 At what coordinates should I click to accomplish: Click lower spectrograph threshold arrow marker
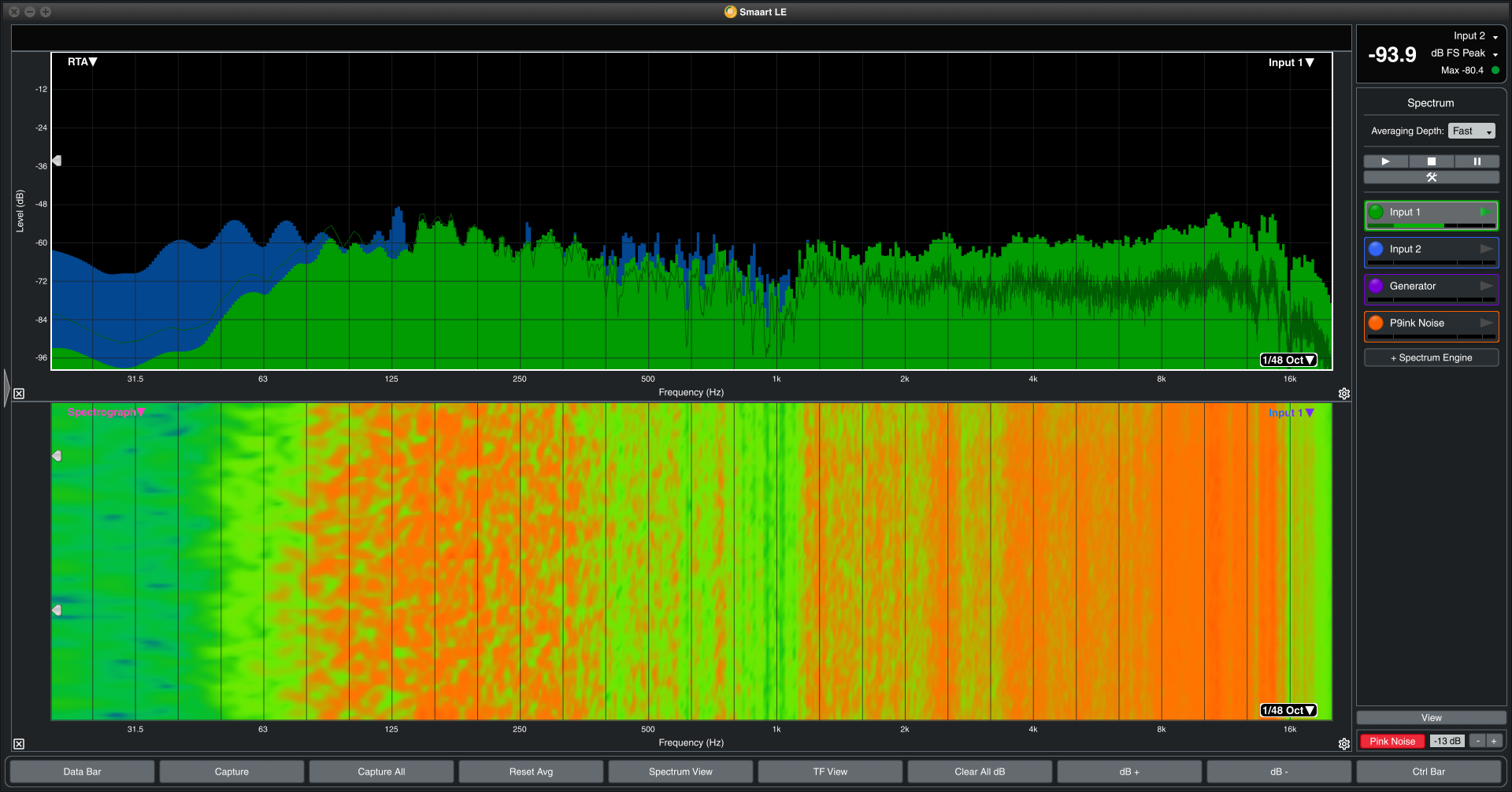57,610
